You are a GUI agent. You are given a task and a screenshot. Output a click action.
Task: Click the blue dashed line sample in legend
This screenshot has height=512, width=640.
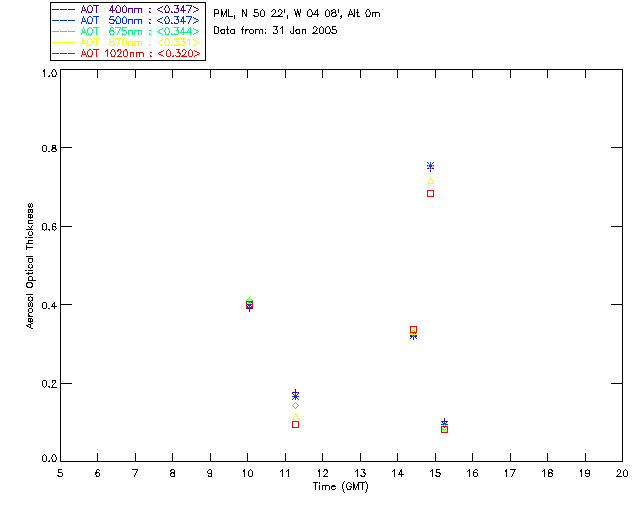[64, 20]
